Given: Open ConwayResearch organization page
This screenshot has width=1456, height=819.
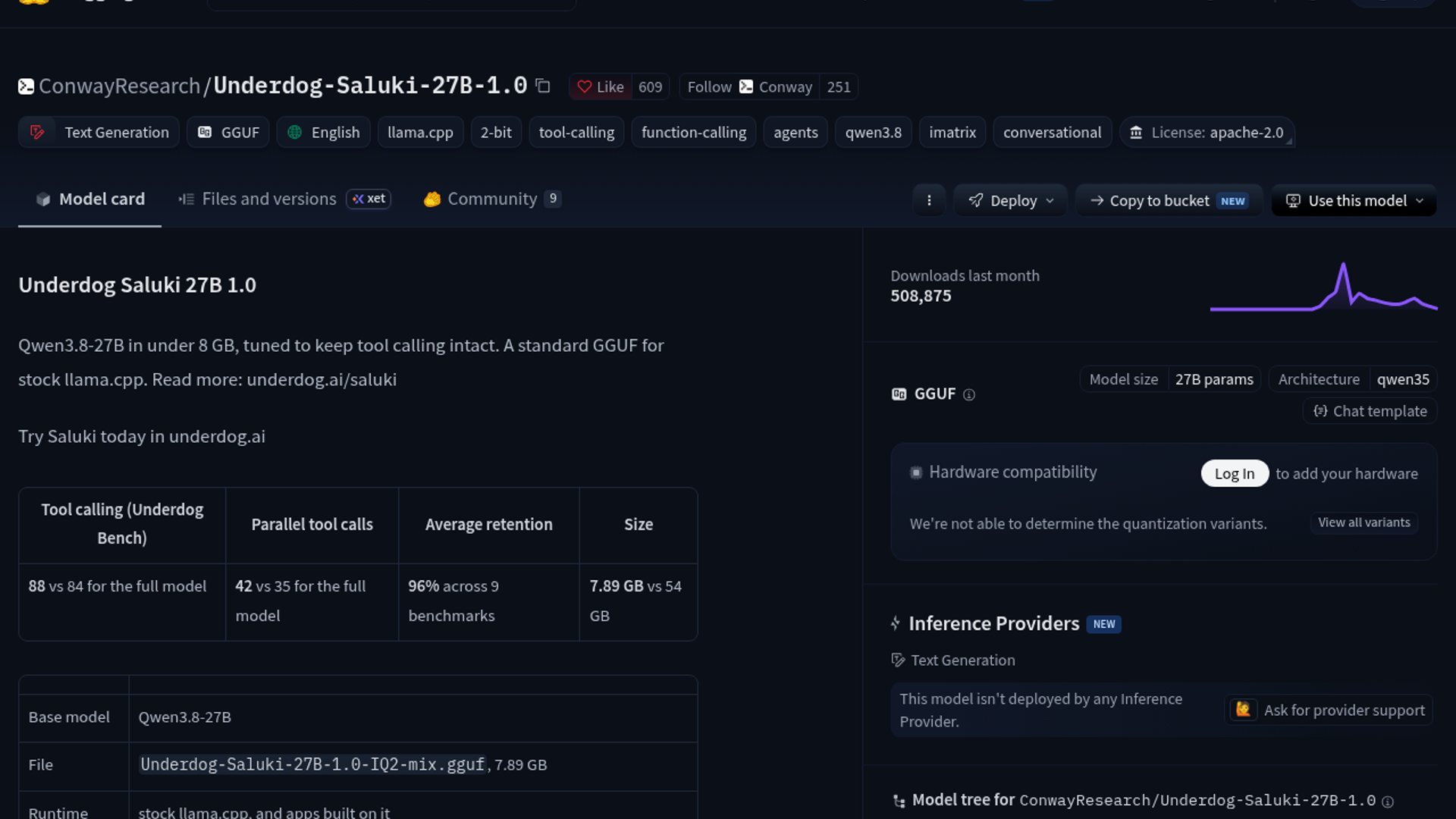Looking at the screenshot, I should [119, 86].
